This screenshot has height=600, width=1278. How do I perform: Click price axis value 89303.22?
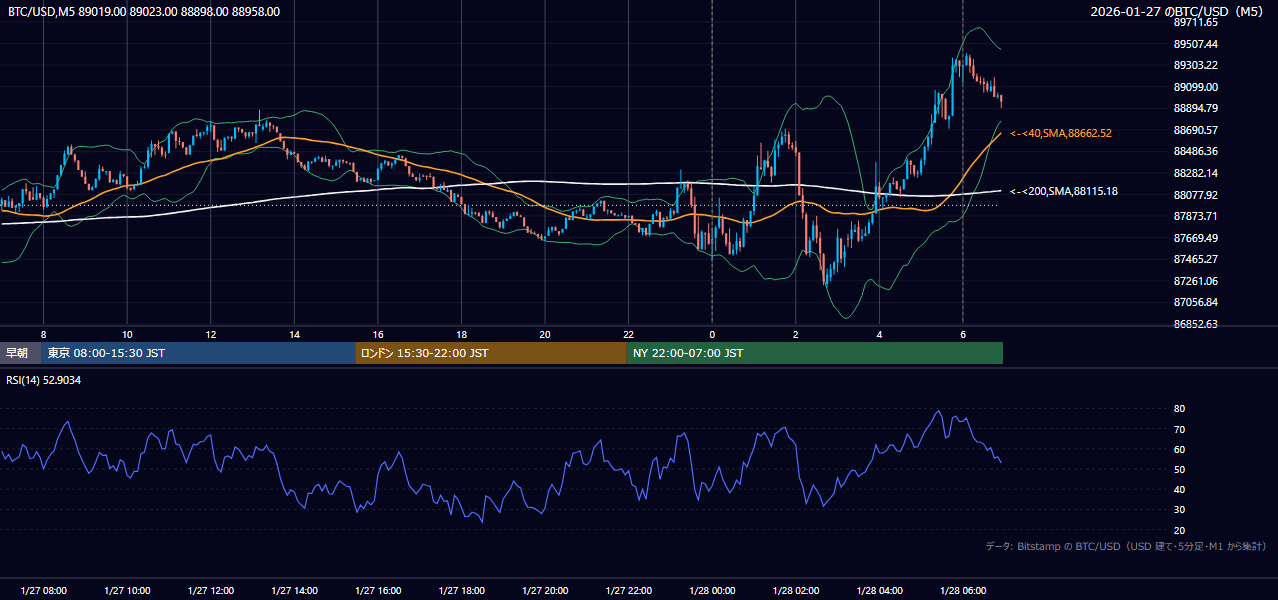pyautogui.click(x=1195, y=65)
